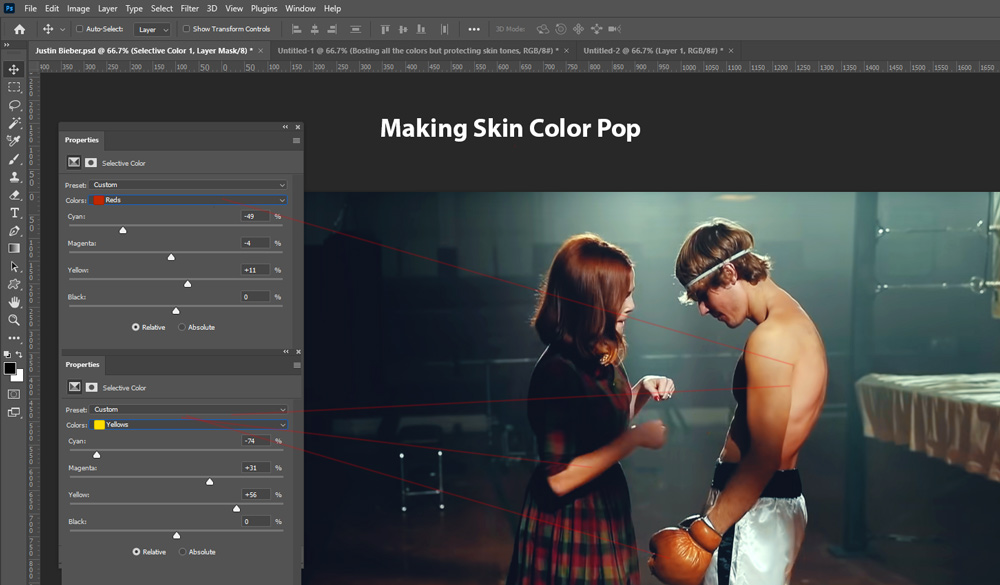The image size is (1000, 585).
Task: Select the Custom Shape tool
Action: (14, 285)
